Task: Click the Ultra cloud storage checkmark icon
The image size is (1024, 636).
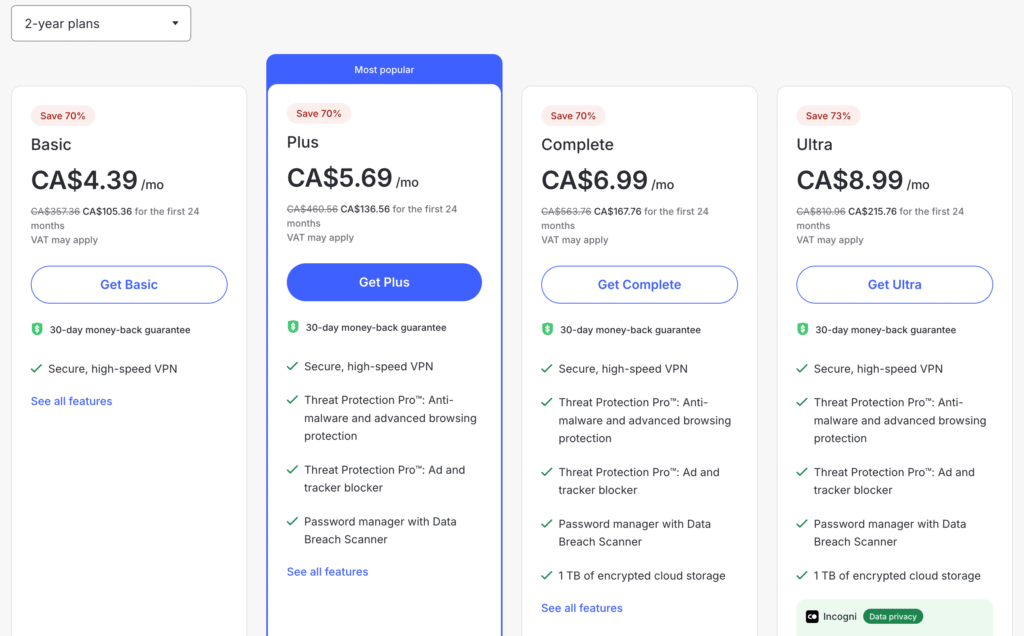Action: point(802,576)
